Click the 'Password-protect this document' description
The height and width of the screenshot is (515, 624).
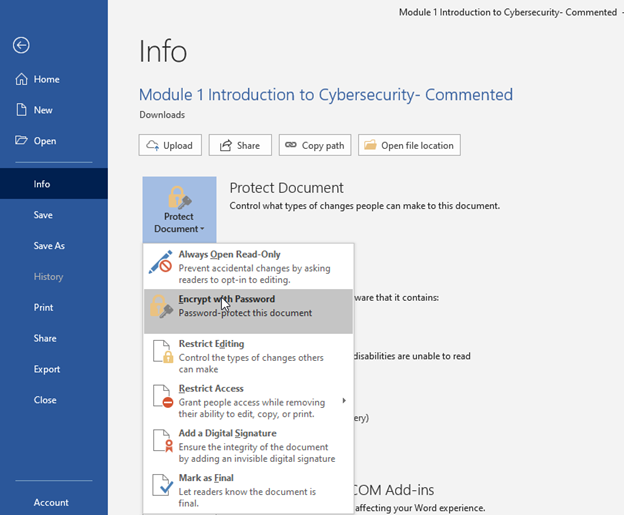[x=245, y=313]
